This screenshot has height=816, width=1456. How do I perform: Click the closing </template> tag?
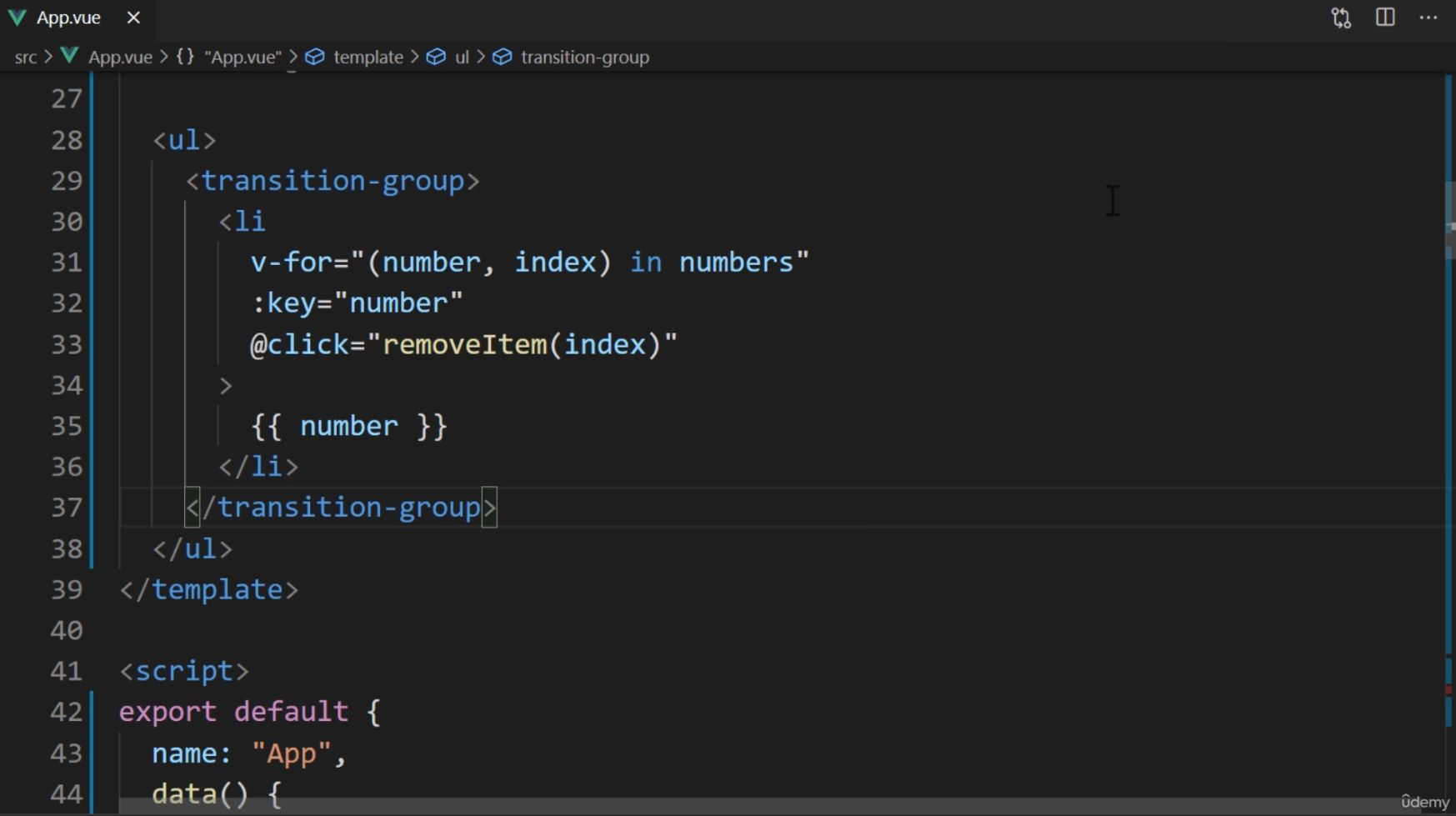209,589
